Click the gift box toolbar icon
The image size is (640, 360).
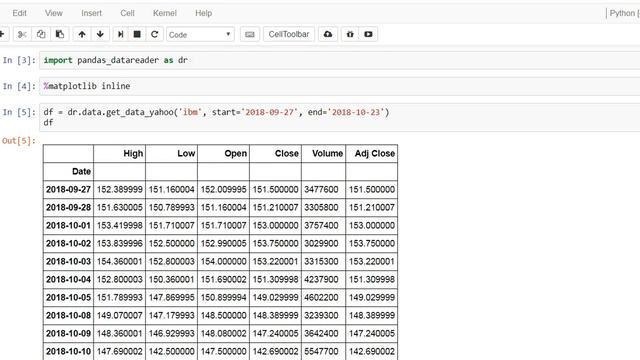tap(350, 34)
